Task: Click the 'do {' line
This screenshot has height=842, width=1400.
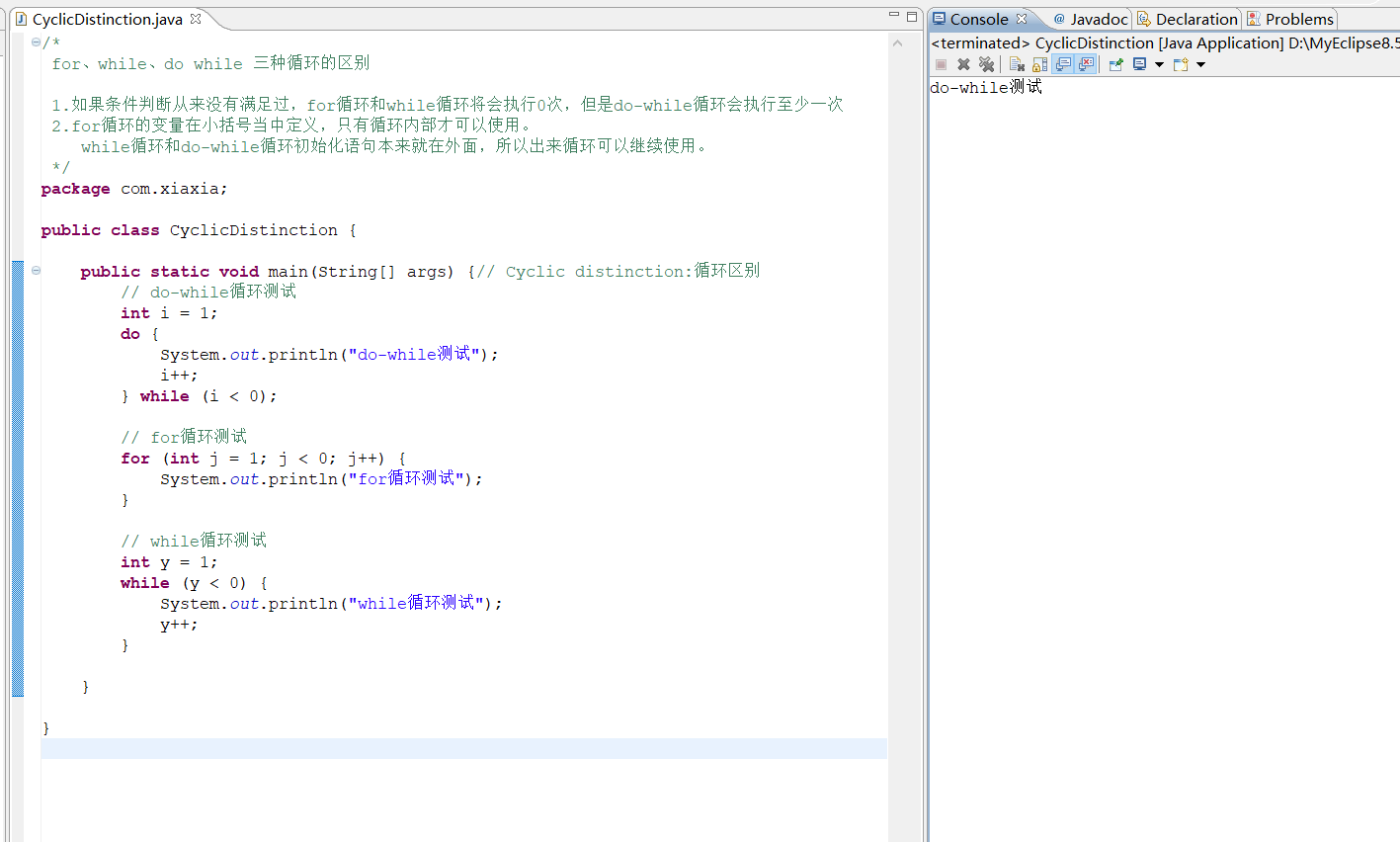Action: (139, 334)
